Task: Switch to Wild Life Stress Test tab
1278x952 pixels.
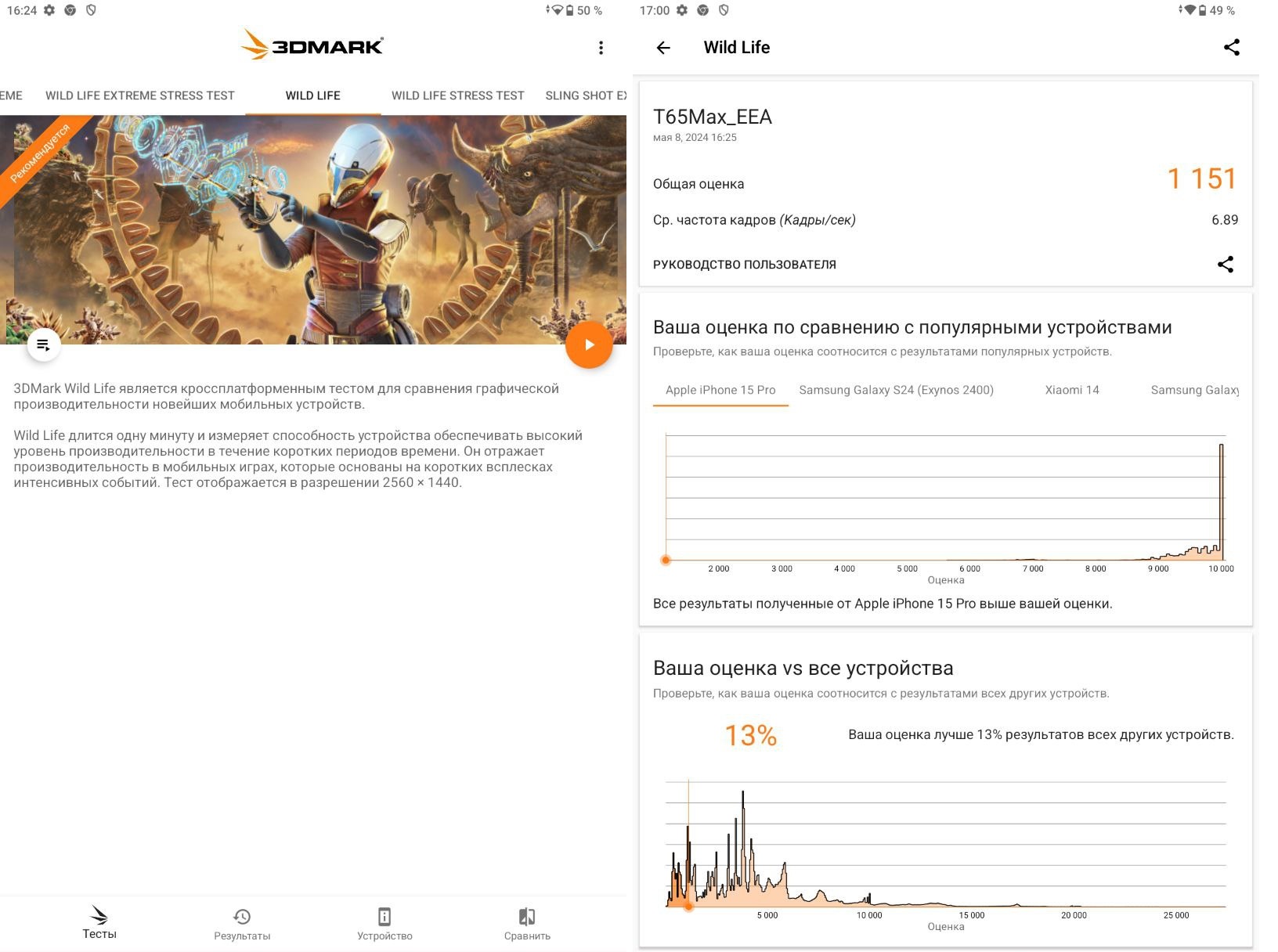Action: click(x=458, y=96)
